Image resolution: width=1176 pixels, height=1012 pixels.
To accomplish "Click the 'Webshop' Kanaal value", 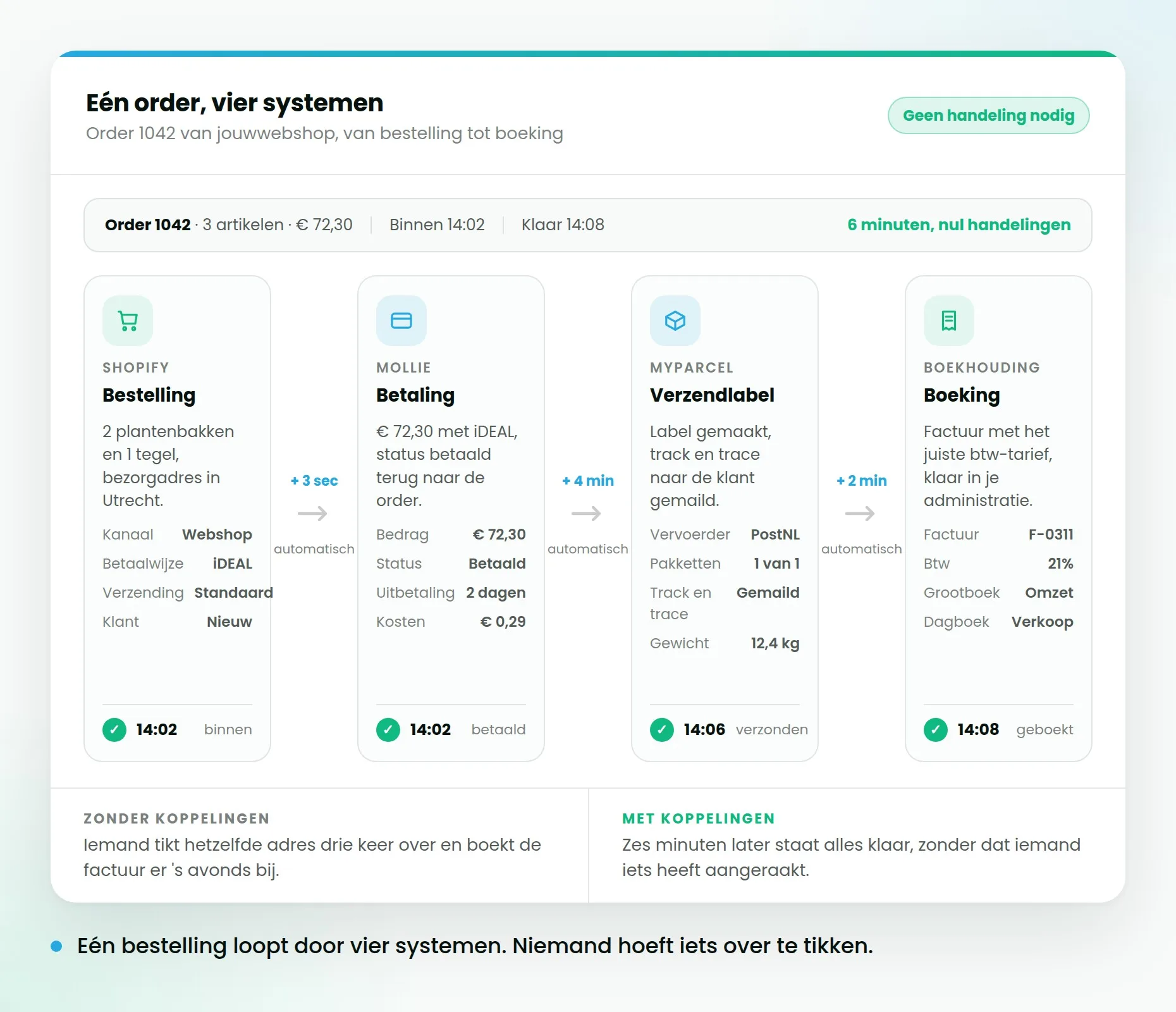I will (217, 534).
